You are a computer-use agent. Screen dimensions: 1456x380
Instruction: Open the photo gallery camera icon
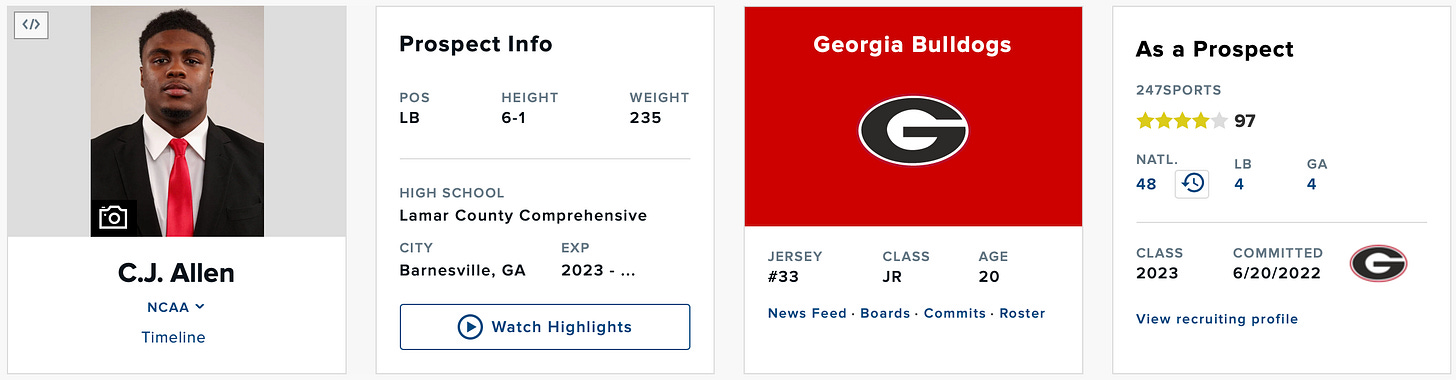pos(113,217)
